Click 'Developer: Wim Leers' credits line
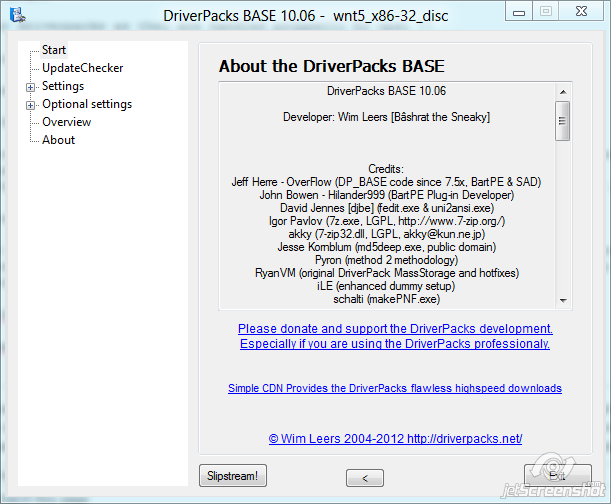 coord(387,117)
